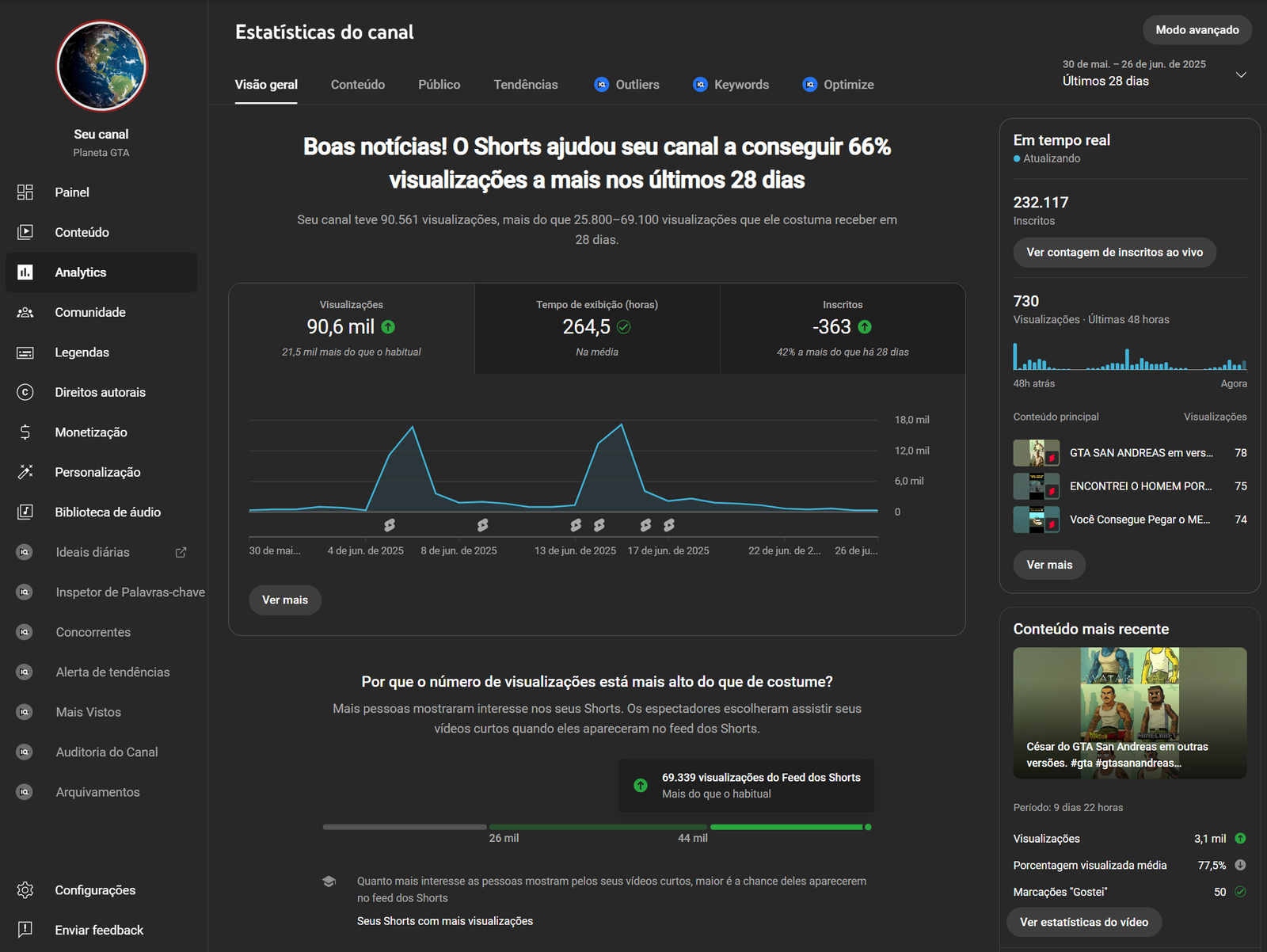
Task: Click the video marker near 8 de jun. on the chart
Action: pos(482,525)
